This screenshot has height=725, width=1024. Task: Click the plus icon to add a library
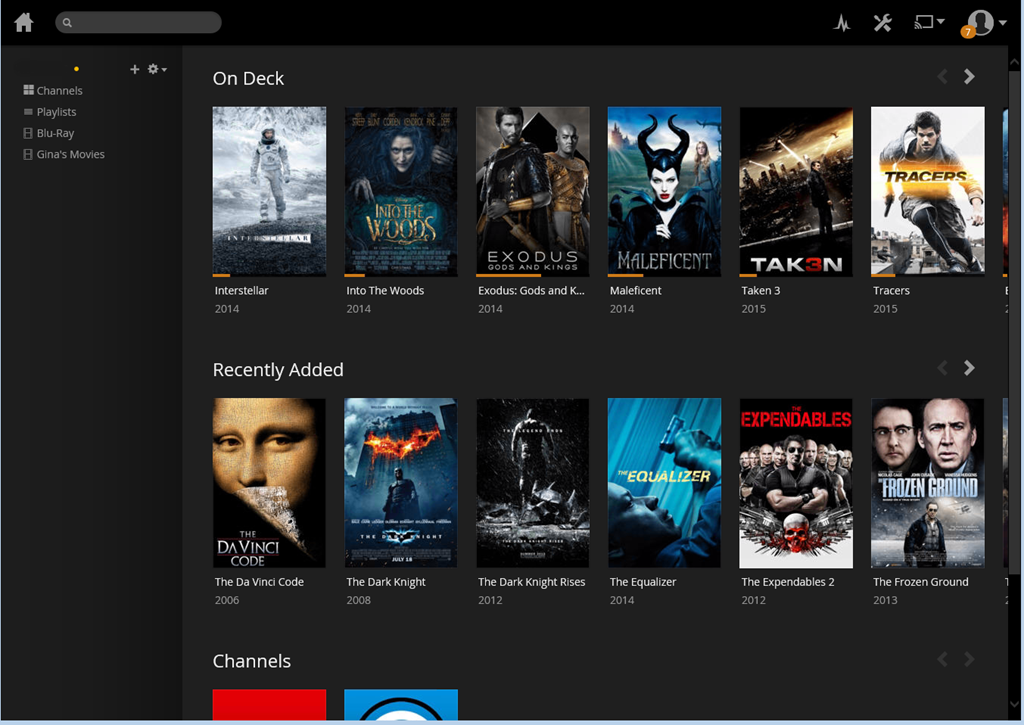(135, 69)
